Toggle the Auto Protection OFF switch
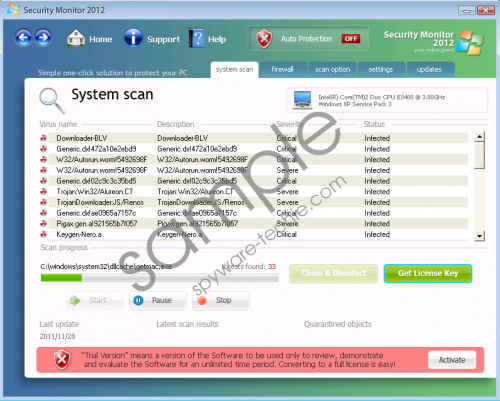The image size is (500, 401). 351,39
